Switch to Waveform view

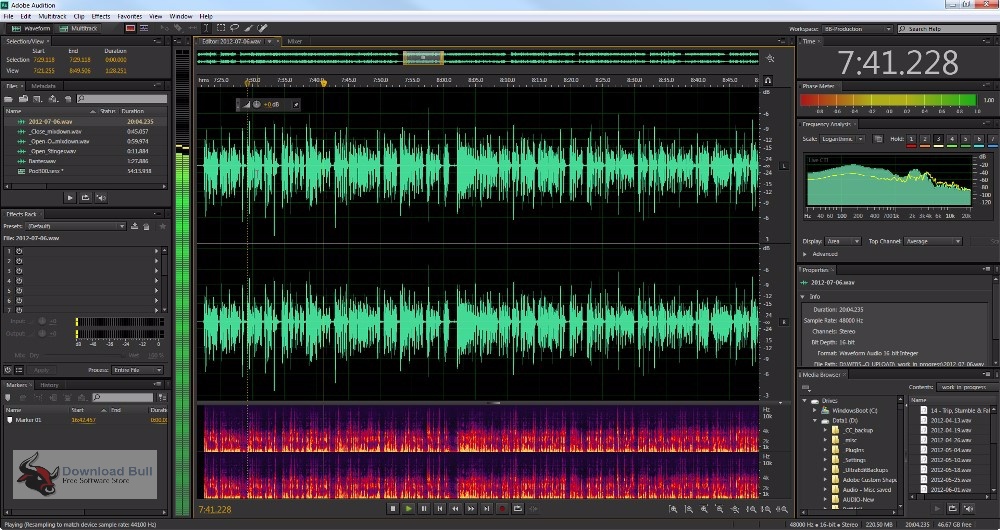30,29
